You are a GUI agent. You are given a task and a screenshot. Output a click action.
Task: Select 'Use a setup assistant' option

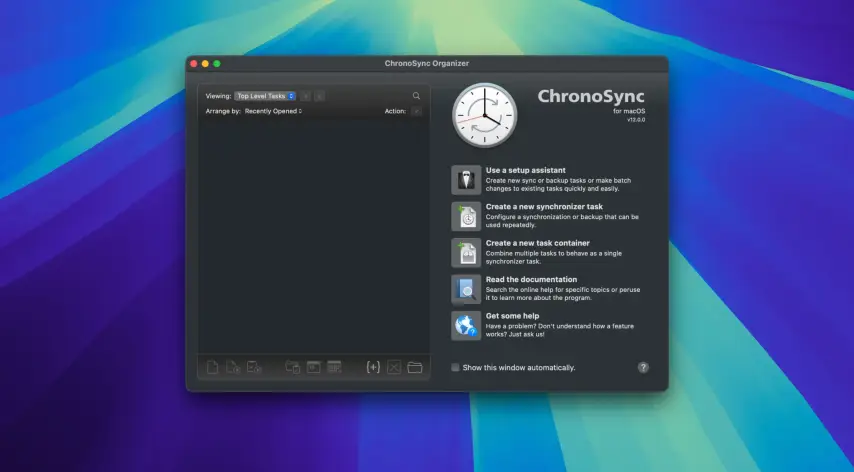526,170
